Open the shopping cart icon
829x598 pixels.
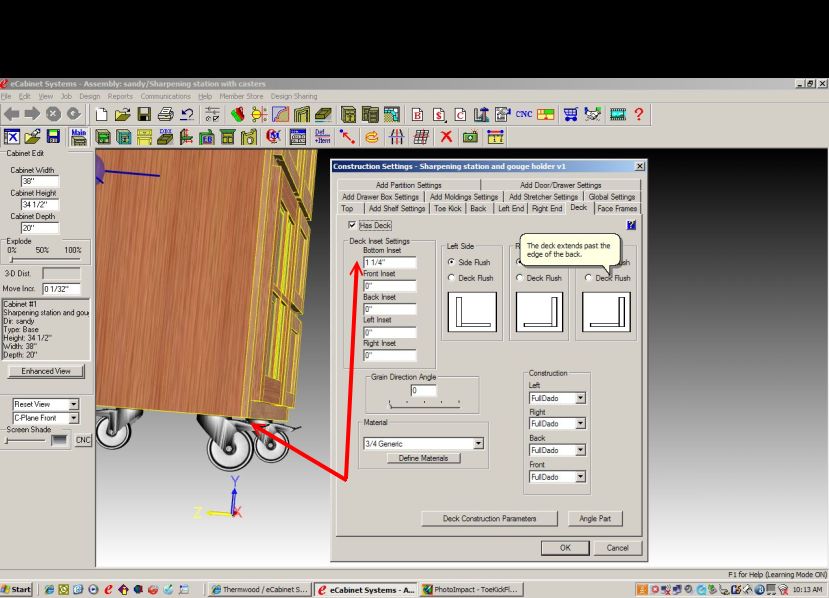click(570, 114)
